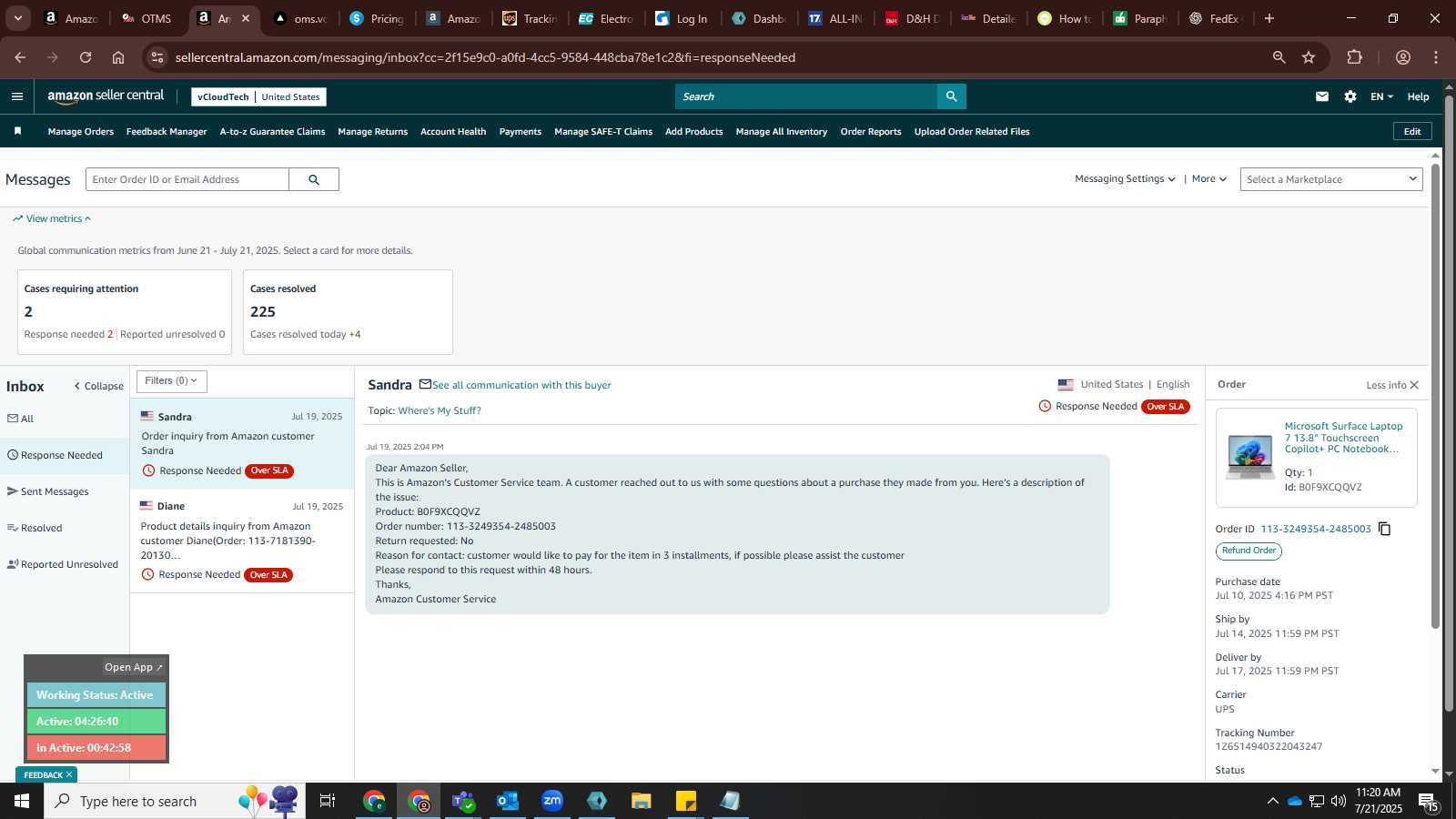Open the settings gear icon
This screenshot has width=1456, height=819.
coord(1350,96)
